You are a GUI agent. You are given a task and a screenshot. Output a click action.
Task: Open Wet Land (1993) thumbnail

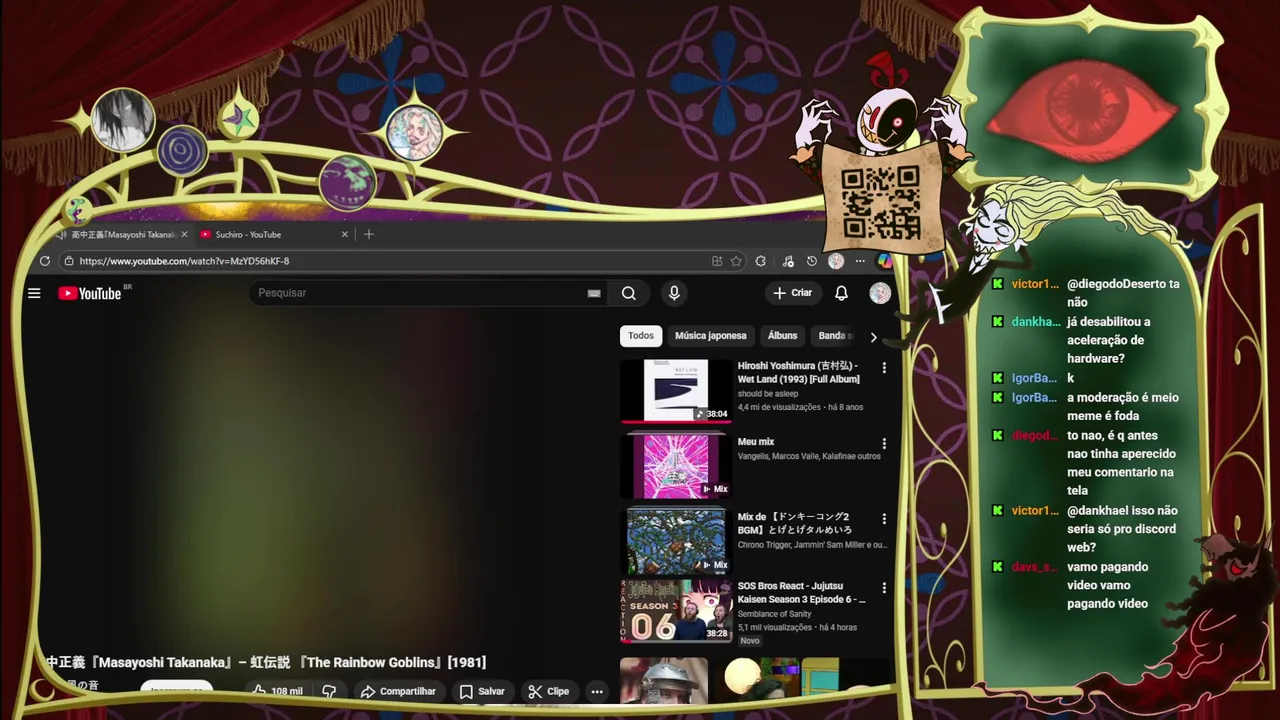coord(676,390)
